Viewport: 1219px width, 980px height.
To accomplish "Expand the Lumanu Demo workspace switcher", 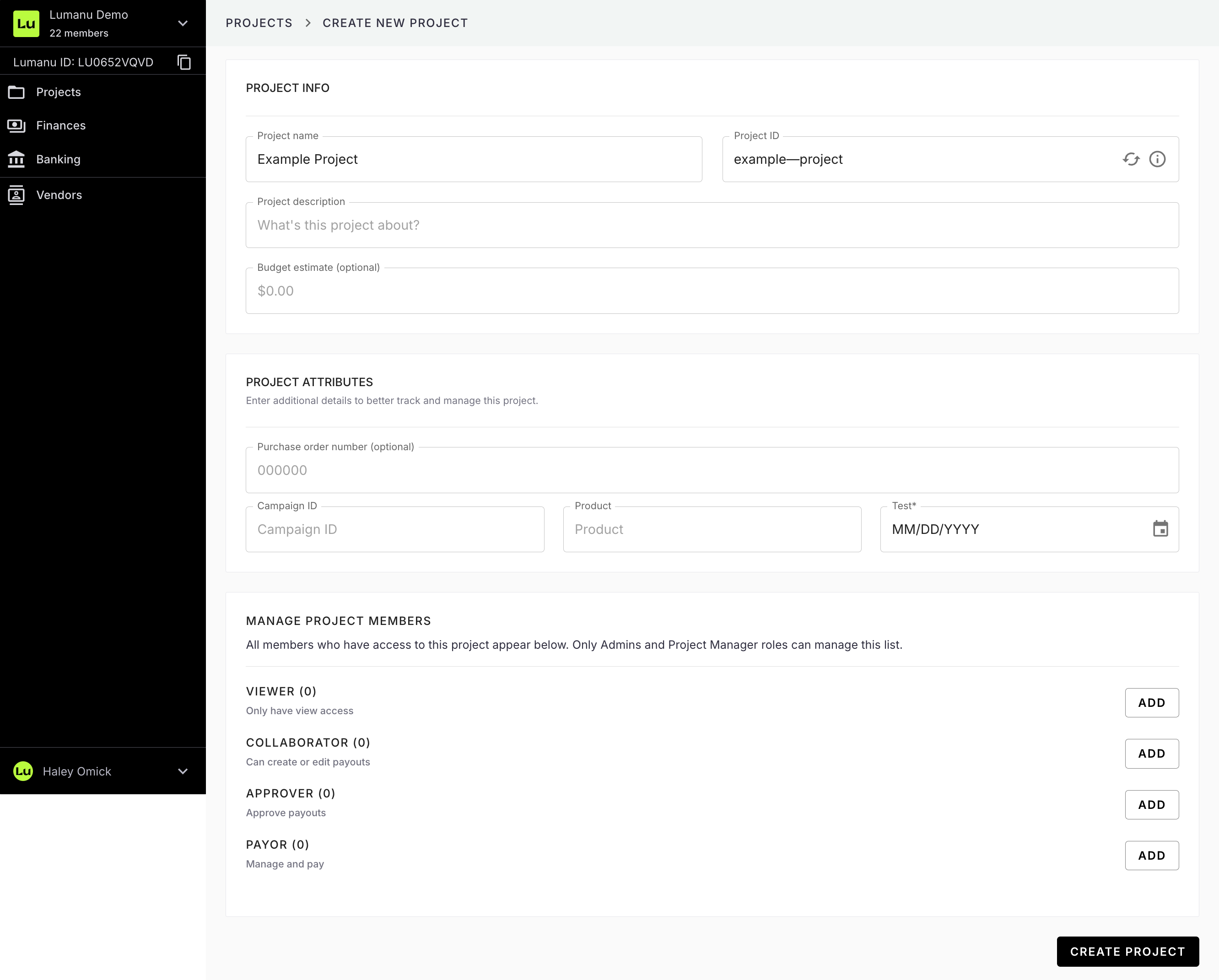I will [x=183, y=24].
